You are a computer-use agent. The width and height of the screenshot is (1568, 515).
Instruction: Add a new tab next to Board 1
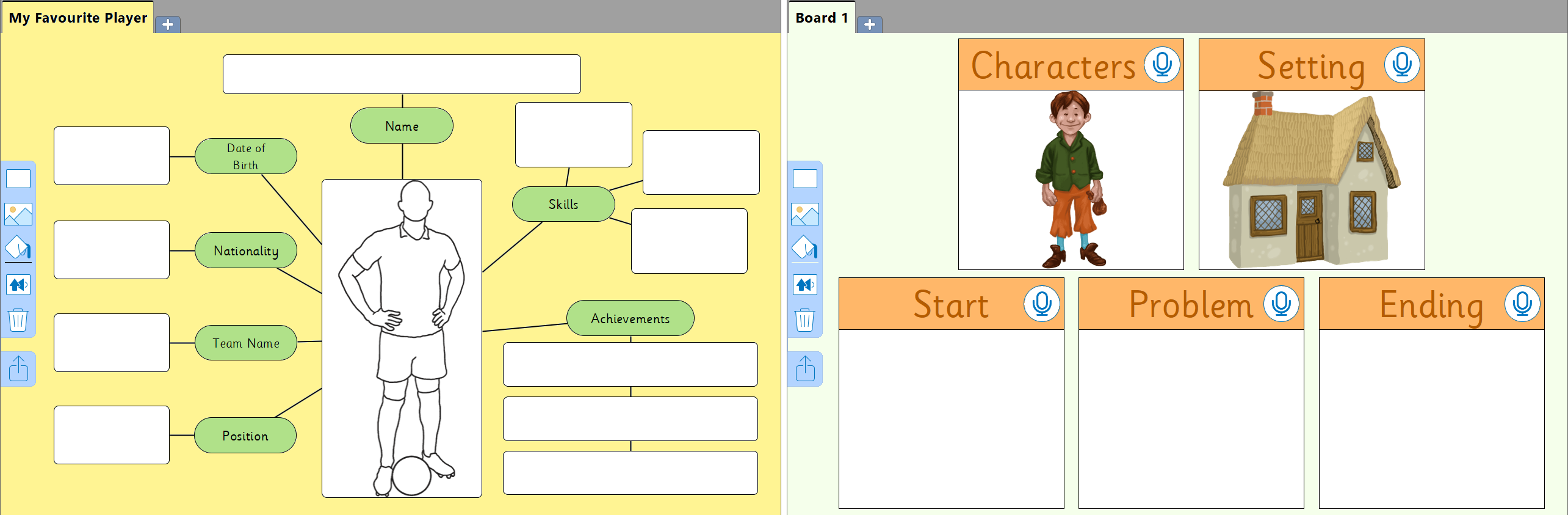(x=869, y=24)
